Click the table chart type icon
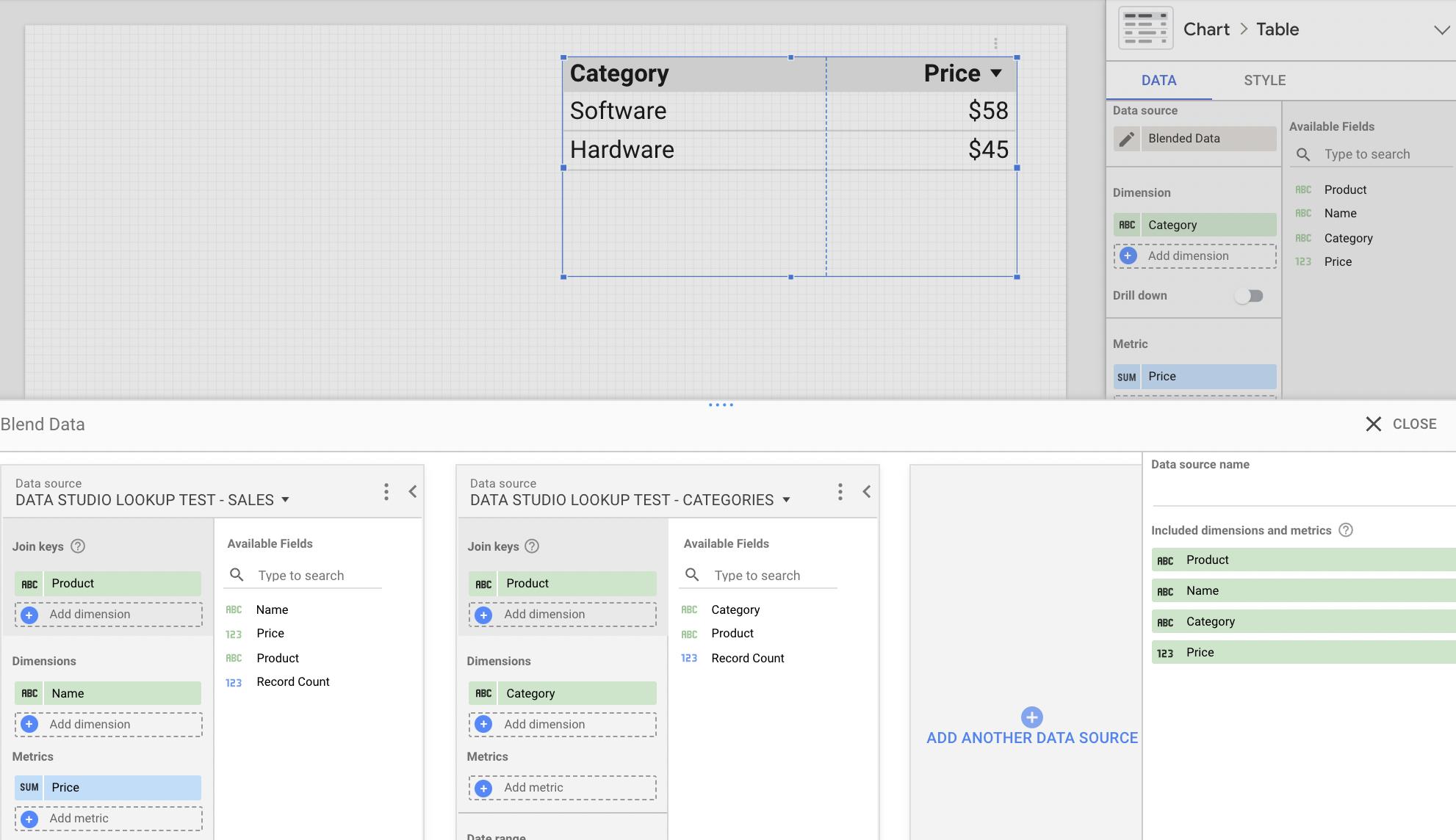The image size is (1456, 840). click(1145, 29)
